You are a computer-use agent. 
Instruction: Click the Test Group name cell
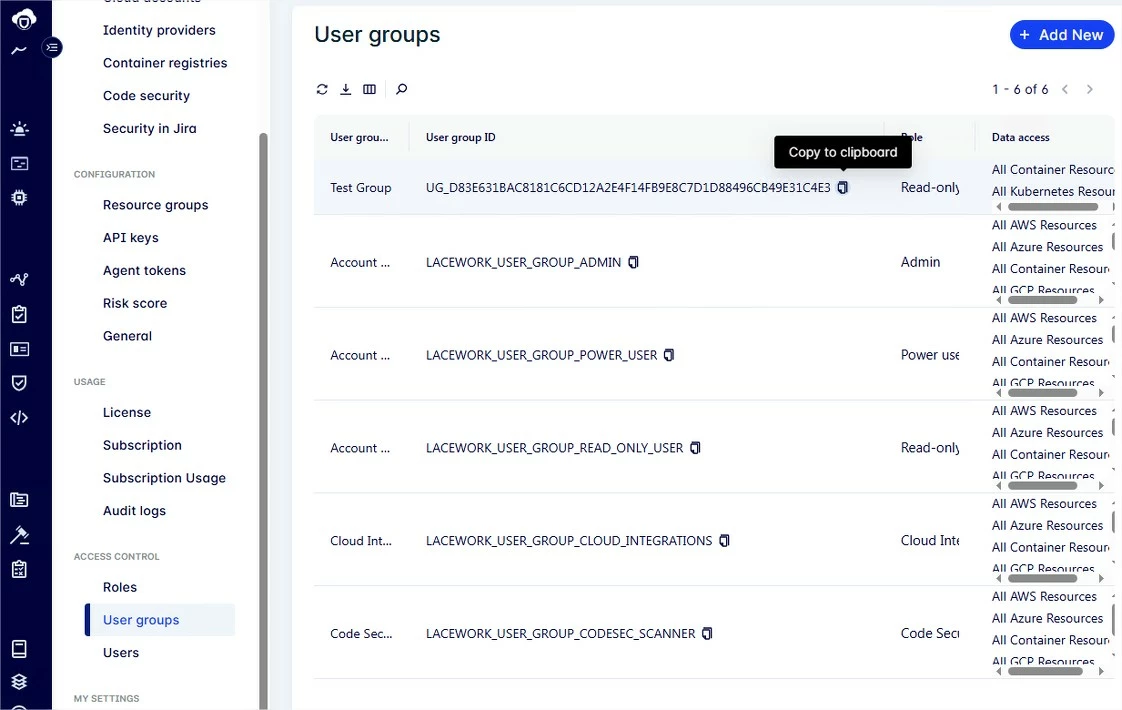pos(361,188)
